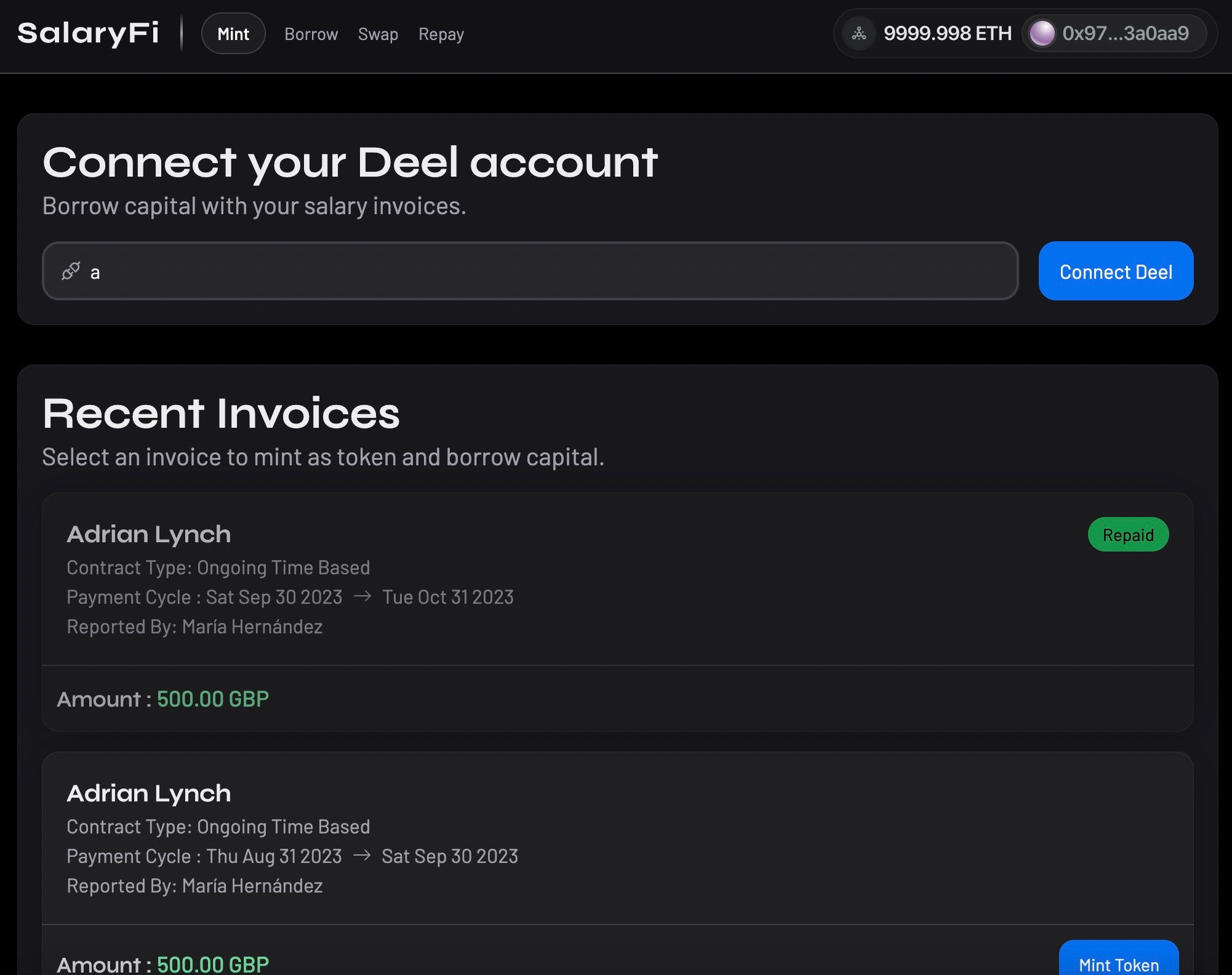
Task: Click the 500.00 GBP amount on first invoice
Action: click(213, 698)
